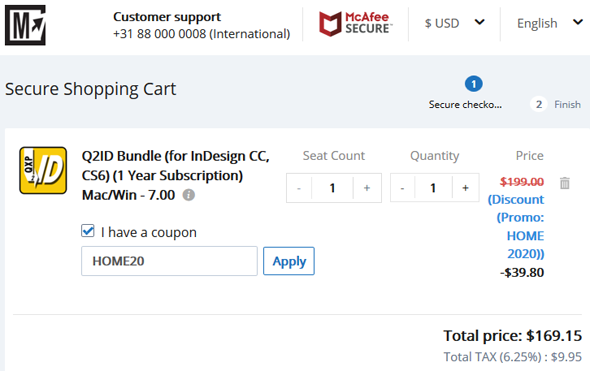The width and height of the screenshot is (590, 371).
Task: Uncheck the I have a coupon checkbox
Action: (88, 231)
